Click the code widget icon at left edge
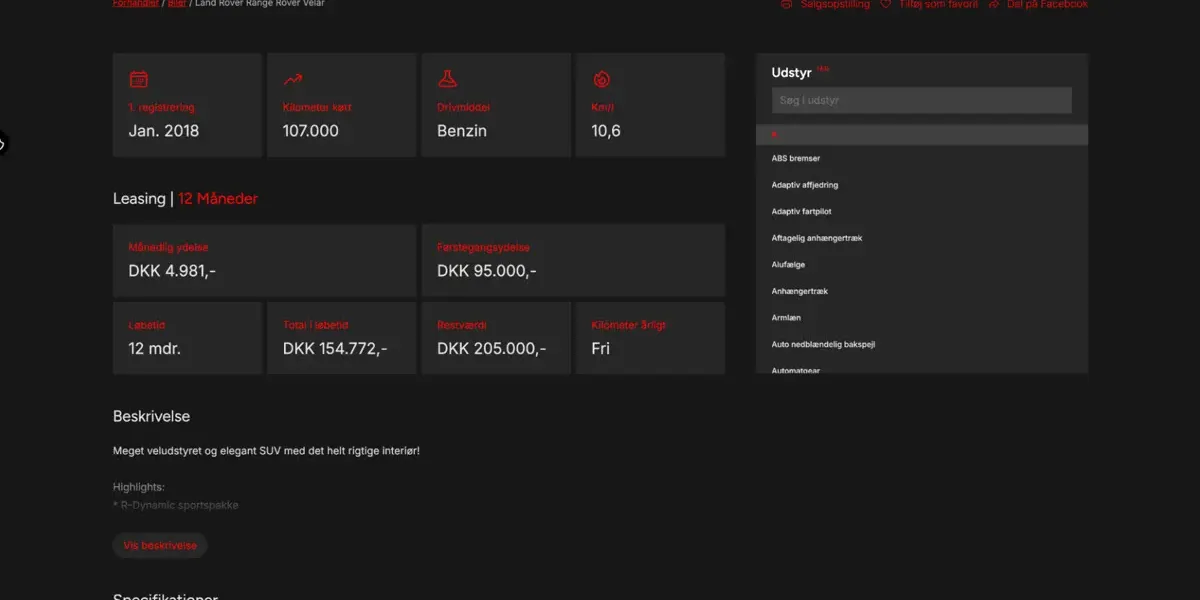 pos(2,144)
